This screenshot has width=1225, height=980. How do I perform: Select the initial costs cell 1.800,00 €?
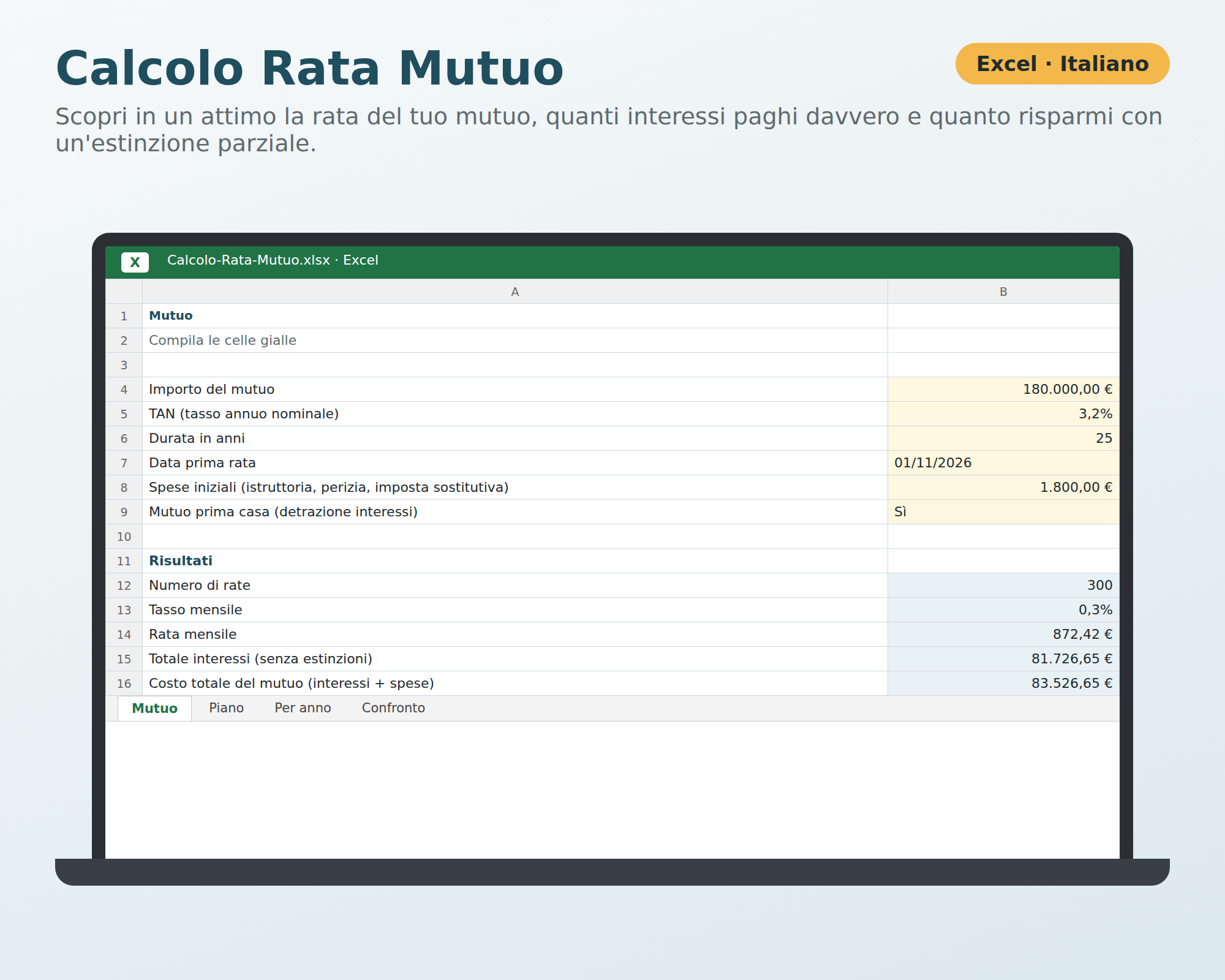pyautogui.click(x=1003, y=488)
